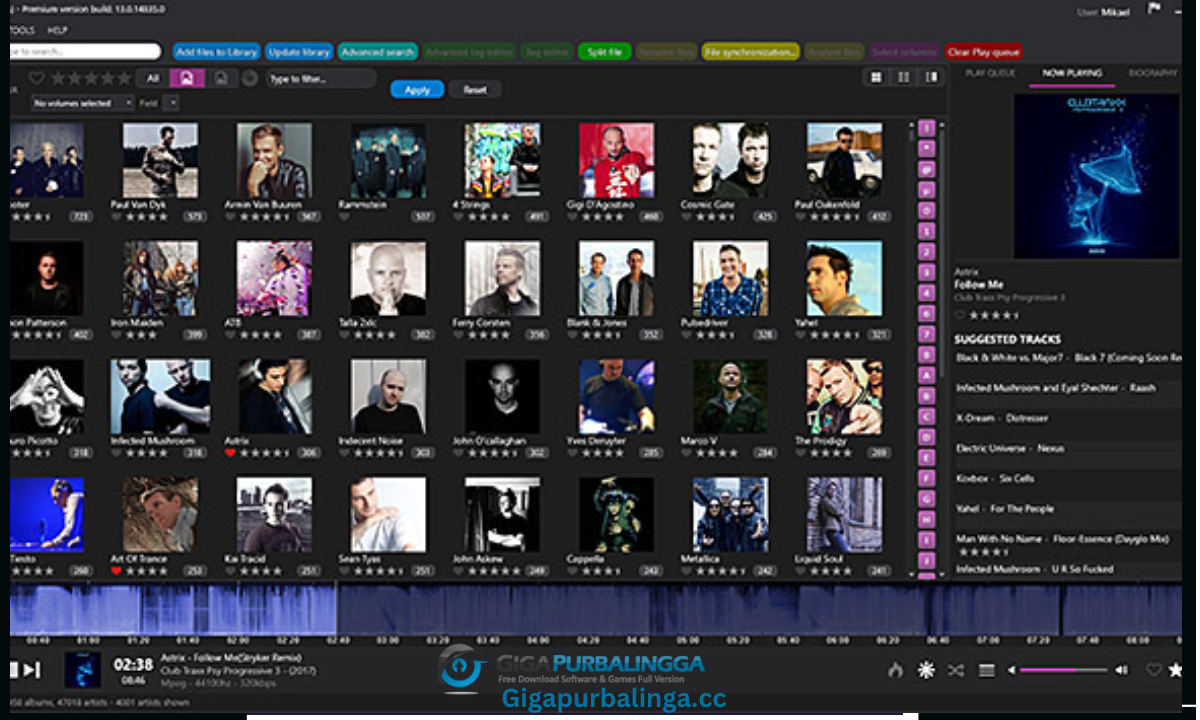The height and width of the screenshot is (720, 1200).
Task: Click the loud speaker icon after volume slider
Action: (1121, 670)
